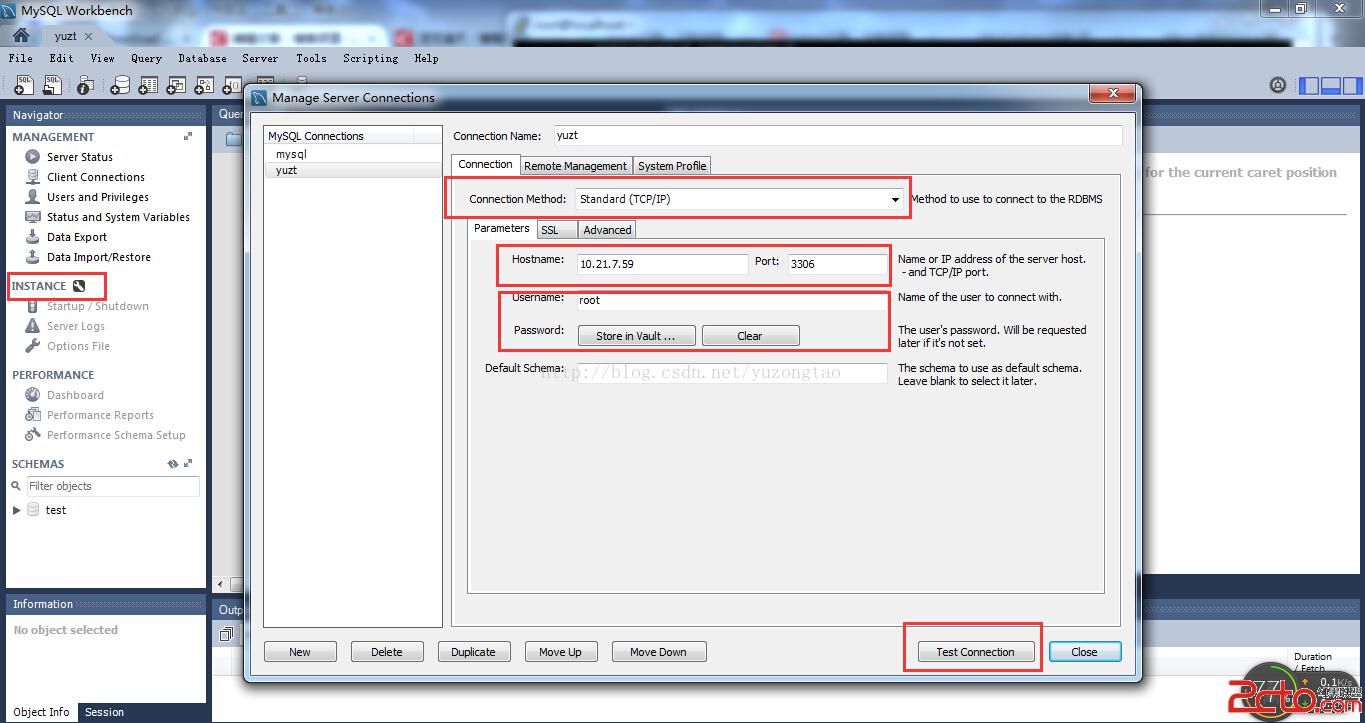Clear the stored password
Image resolution: width=1365 pixels, height=723 pixels.
tap(750, 336)
